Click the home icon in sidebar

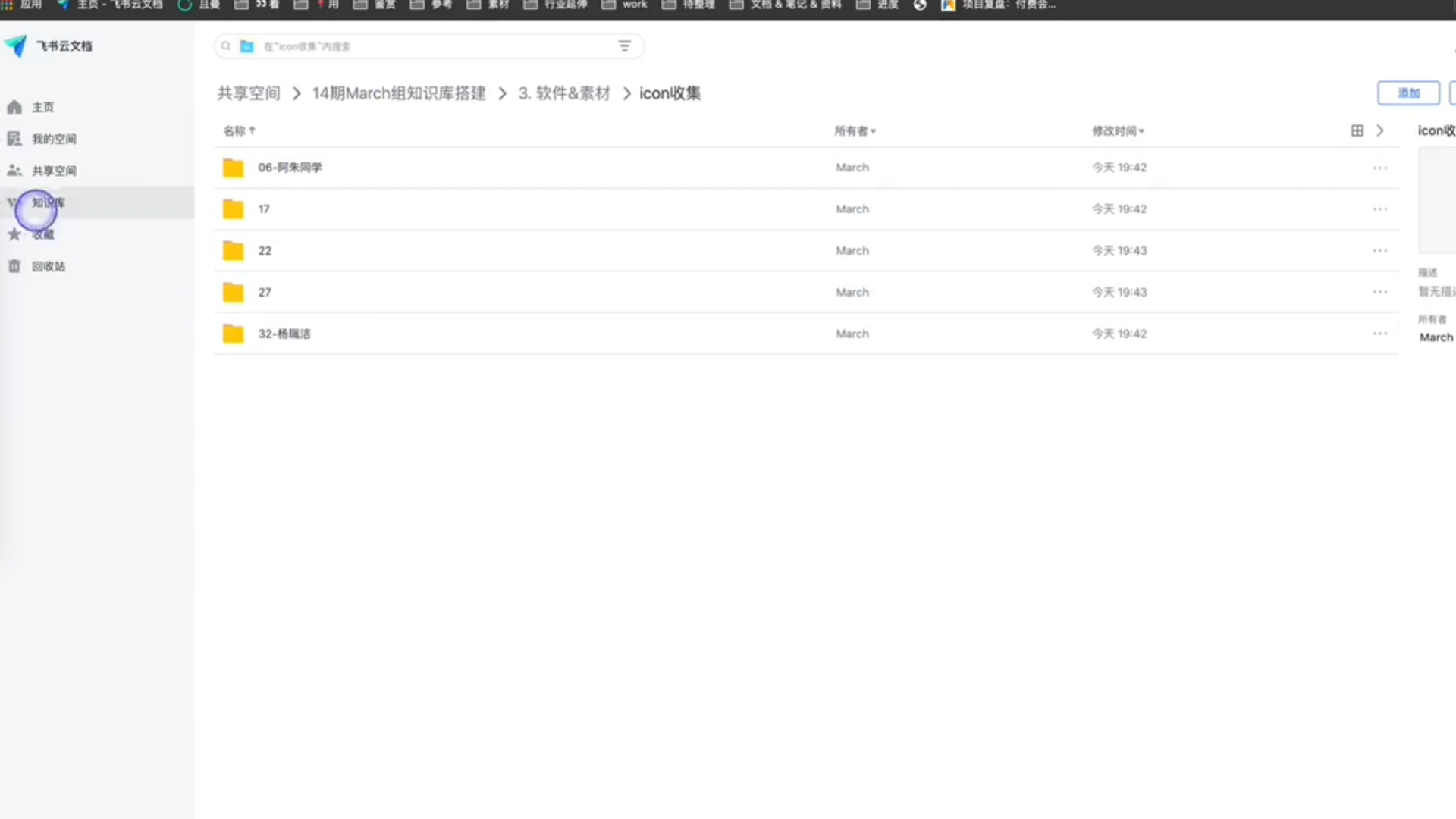pyautogui.click(x=14, y=107)
